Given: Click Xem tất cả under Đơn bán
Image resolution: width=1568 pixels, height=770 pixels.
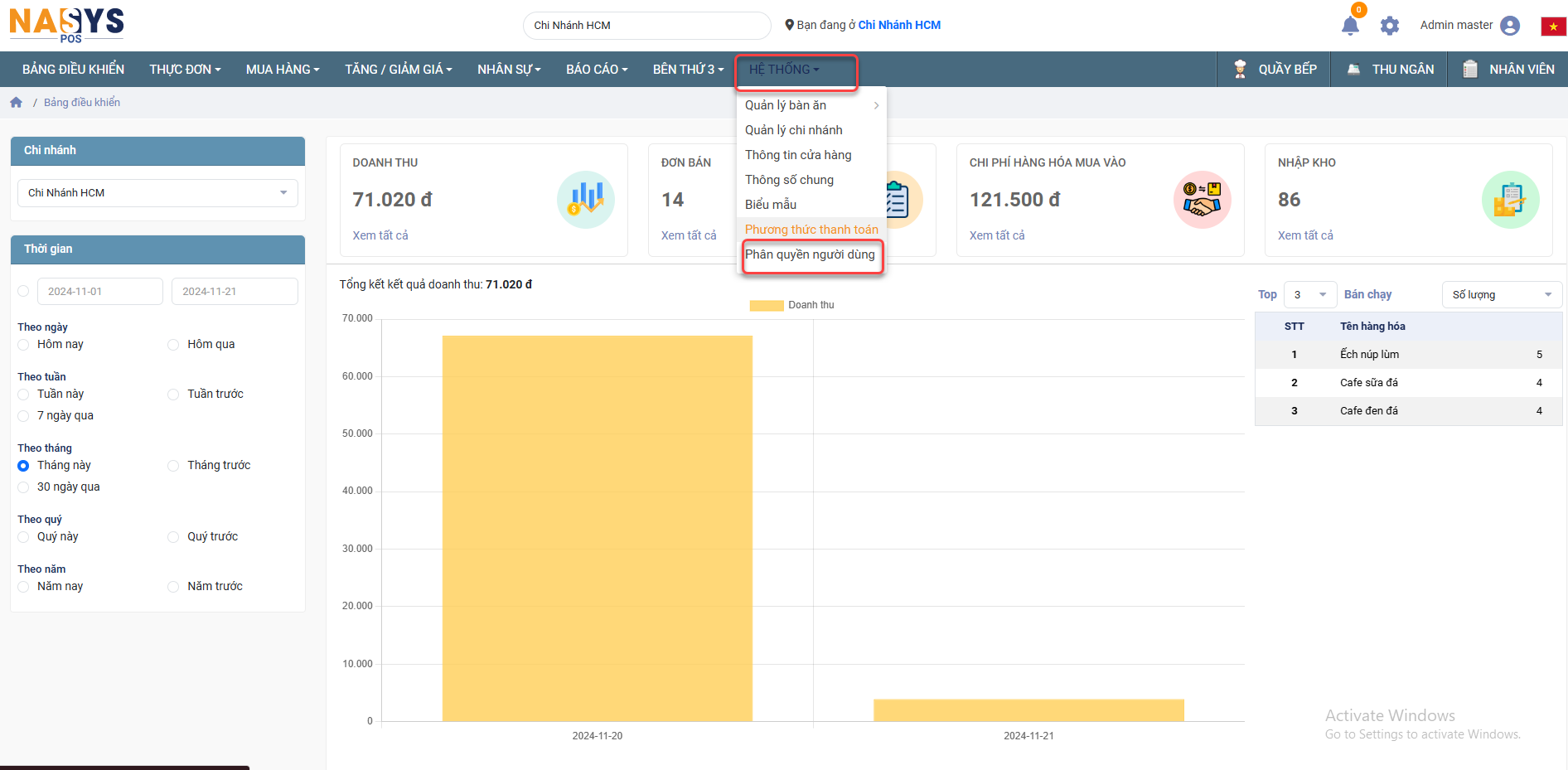Looking at the screenshot, I should tap(689, 235).
